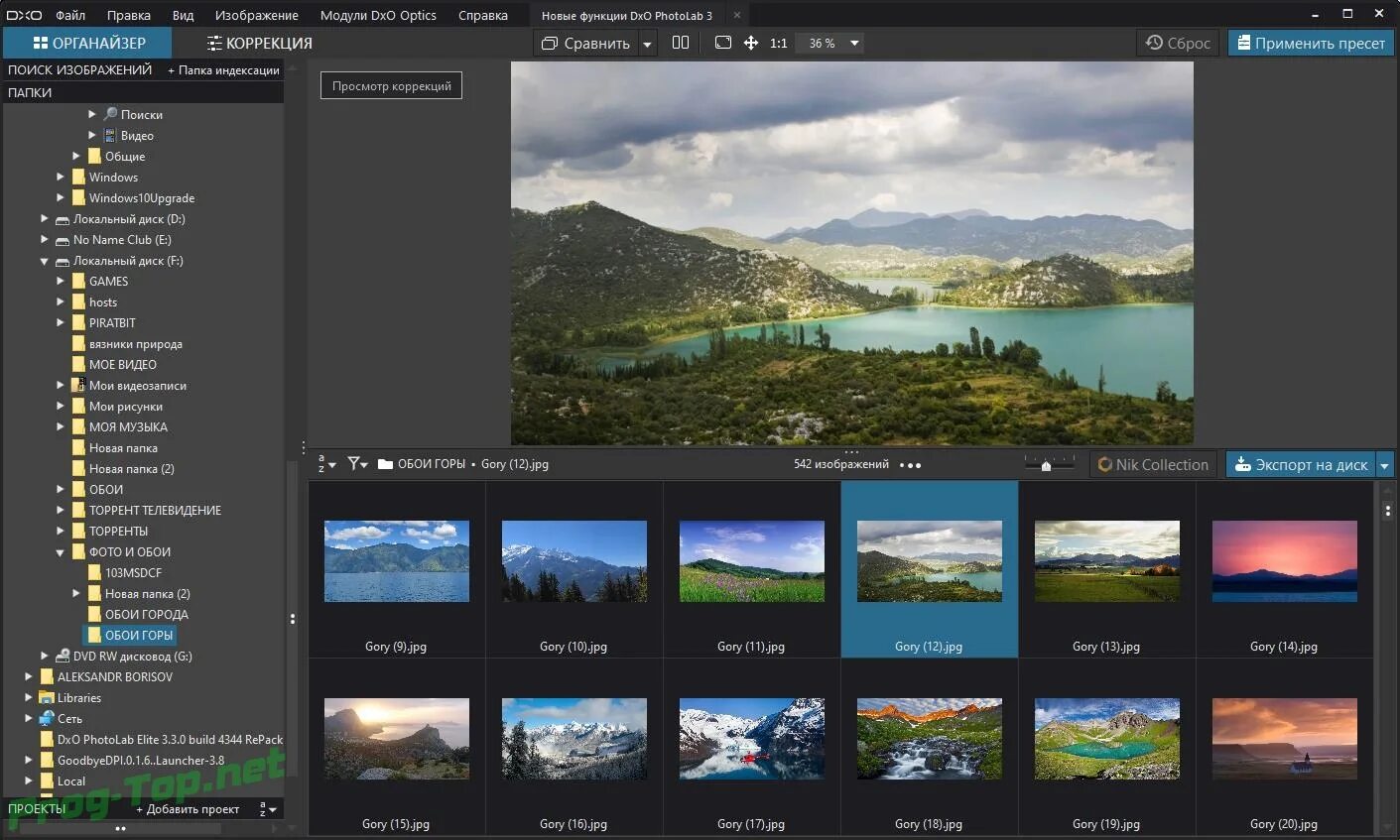Viewport: 1400px width, 840px height.
Task: Click the Сеть network icon
Action: tap(47, 718)
